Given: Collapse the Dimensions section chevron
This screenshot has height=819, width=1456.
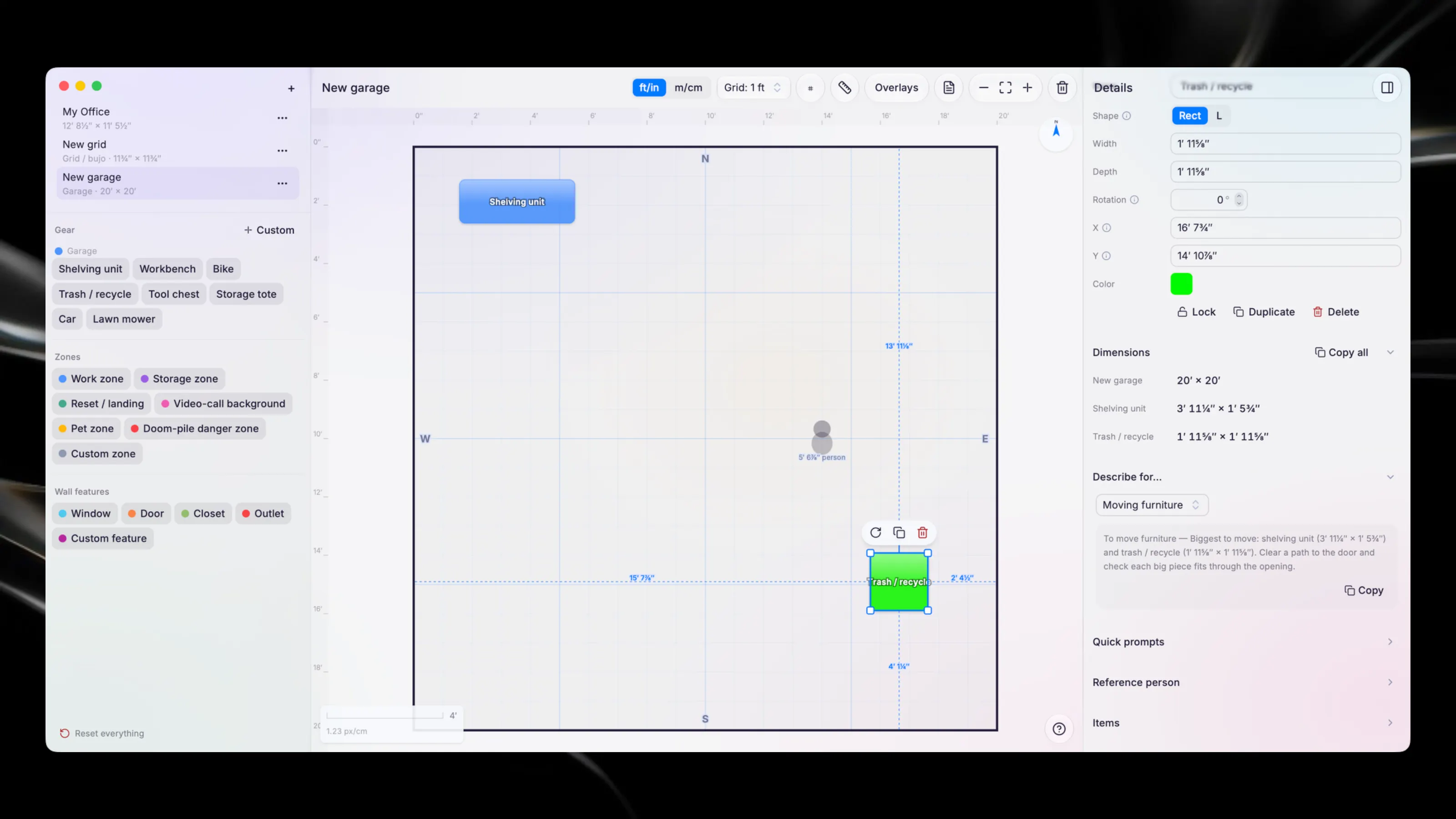Looking at the screenshot, I should tap(1390, 353).
